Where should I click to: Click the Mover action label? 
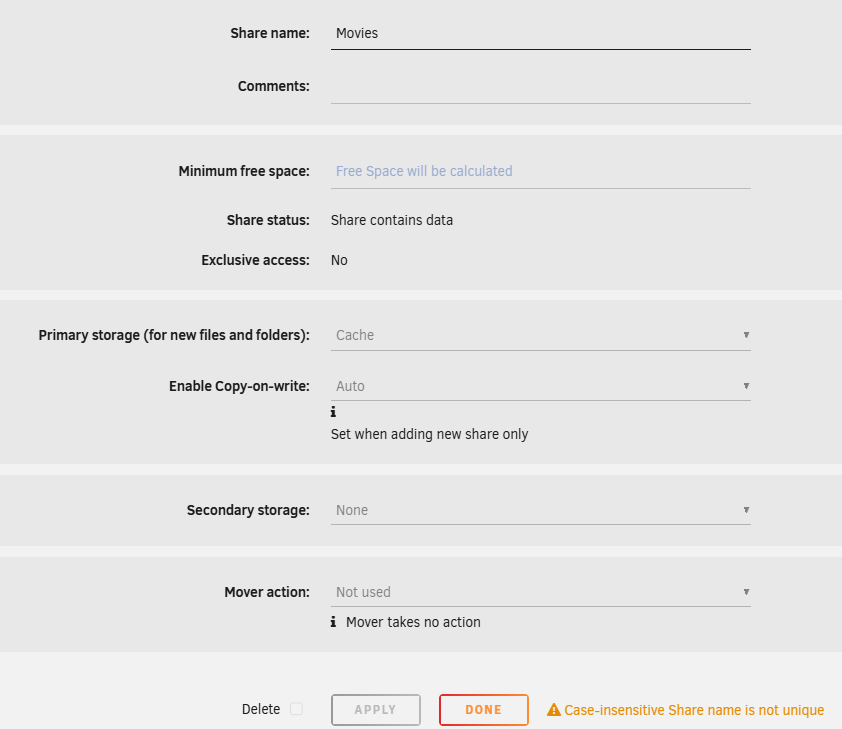pos(267,592)
